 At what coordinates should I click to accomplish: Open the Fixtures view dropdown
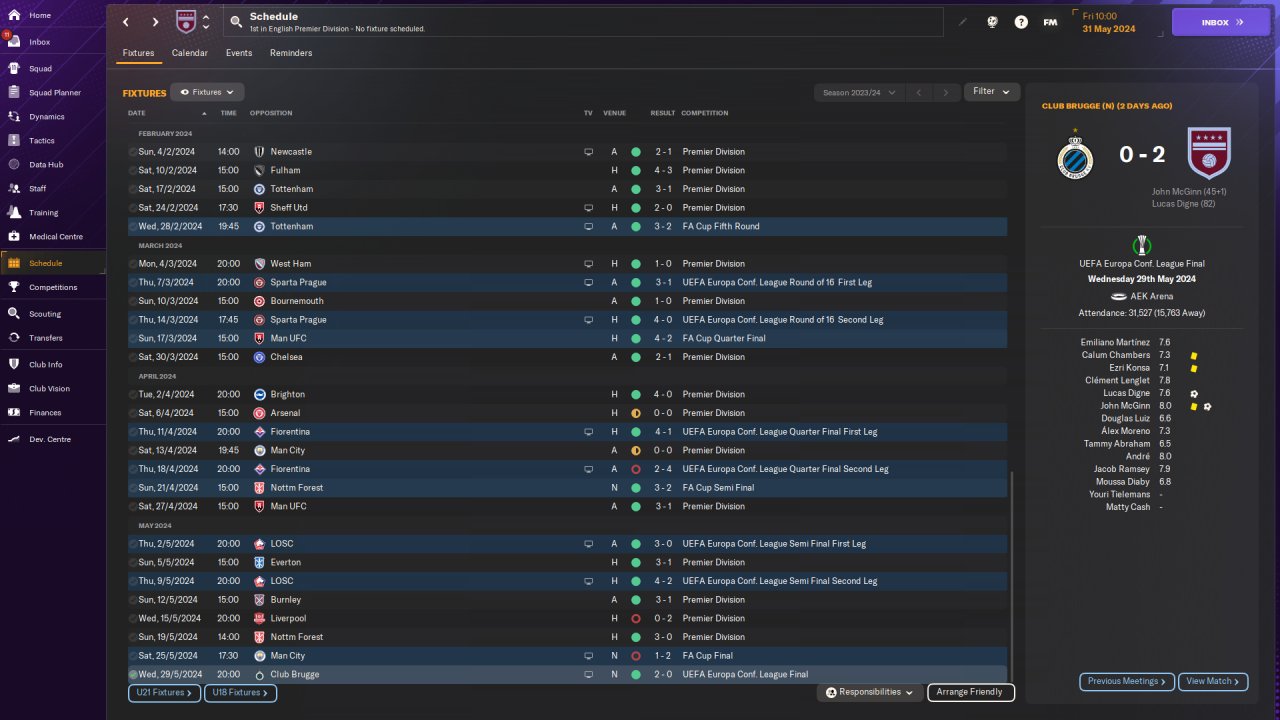(207, 92)
